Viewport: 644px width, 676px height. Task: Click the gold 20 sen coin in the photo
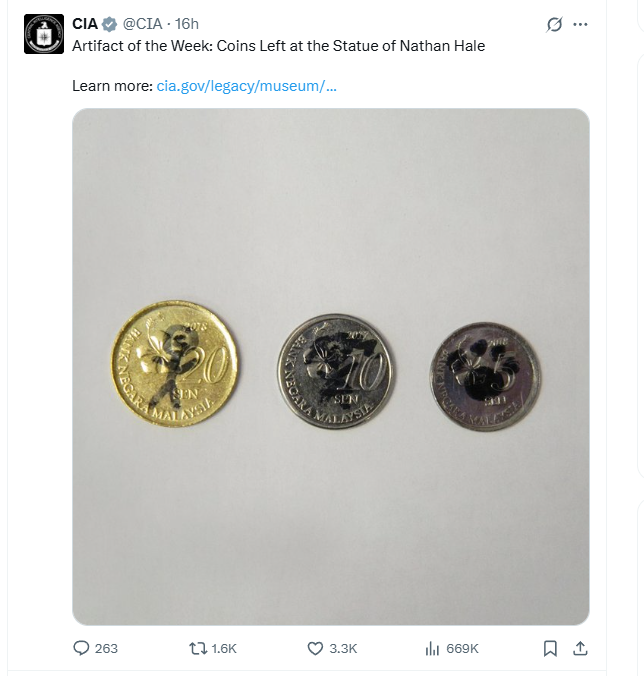coord(175,364)
